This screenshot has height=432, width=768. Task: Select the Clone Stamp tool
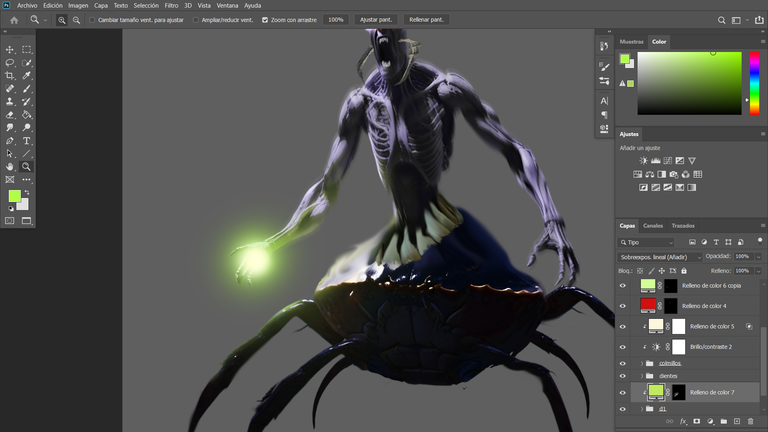(x=10, y=101)
